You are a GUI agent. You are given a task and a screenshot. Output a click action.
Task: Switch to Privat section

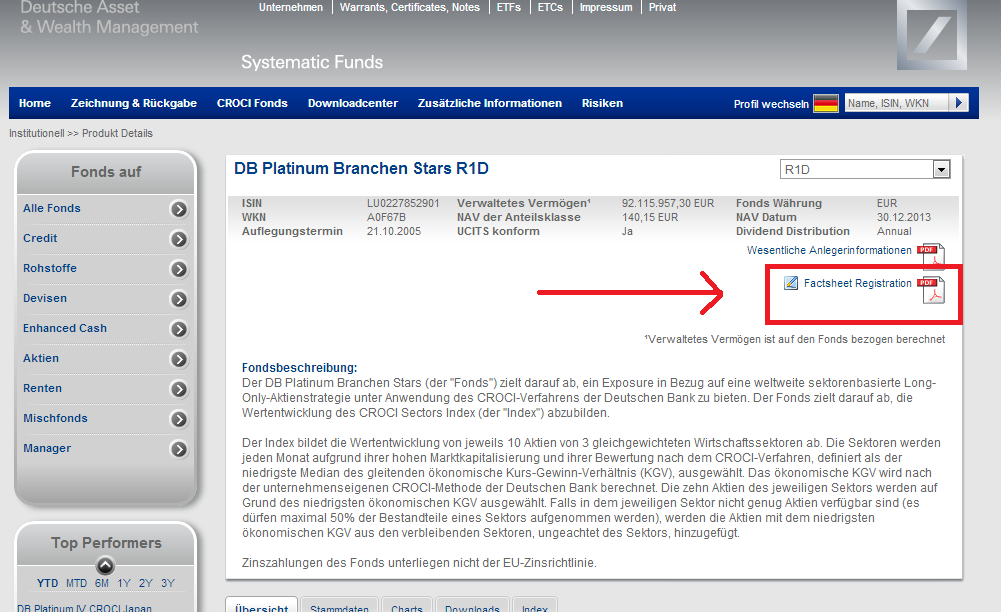click(x=662, y=7)
